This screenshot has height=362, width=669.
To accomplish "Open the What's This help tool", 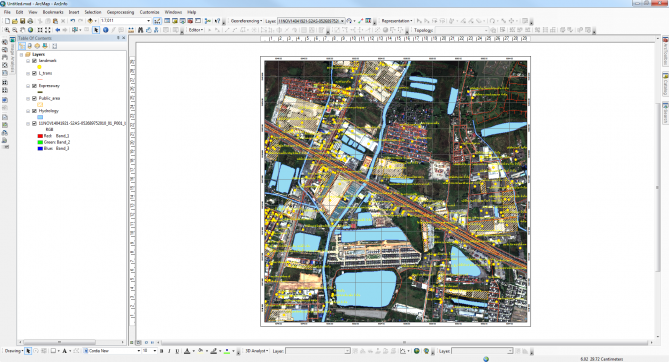I will click(x=218, y=21).
